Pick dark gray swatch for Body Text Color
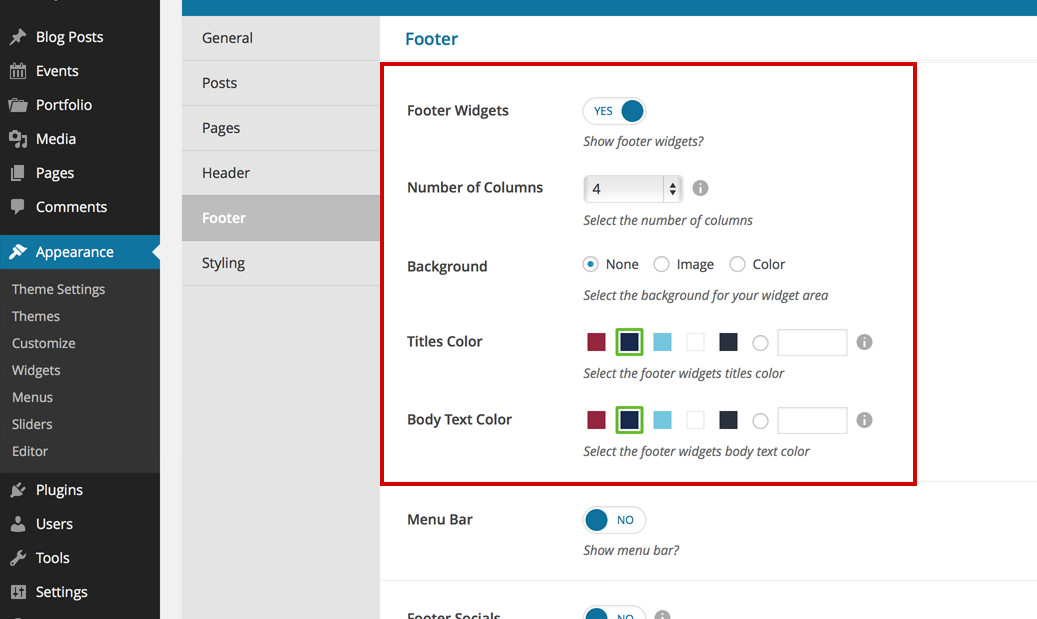 [x=728, y=420]
